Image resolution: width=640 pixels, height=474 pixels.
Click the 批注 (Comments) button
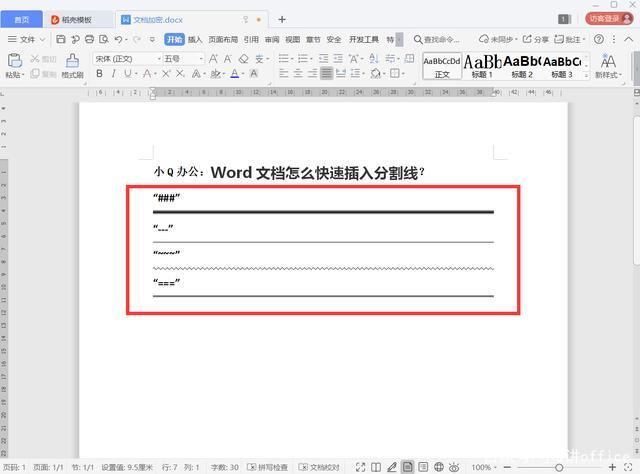click(569, 39)
